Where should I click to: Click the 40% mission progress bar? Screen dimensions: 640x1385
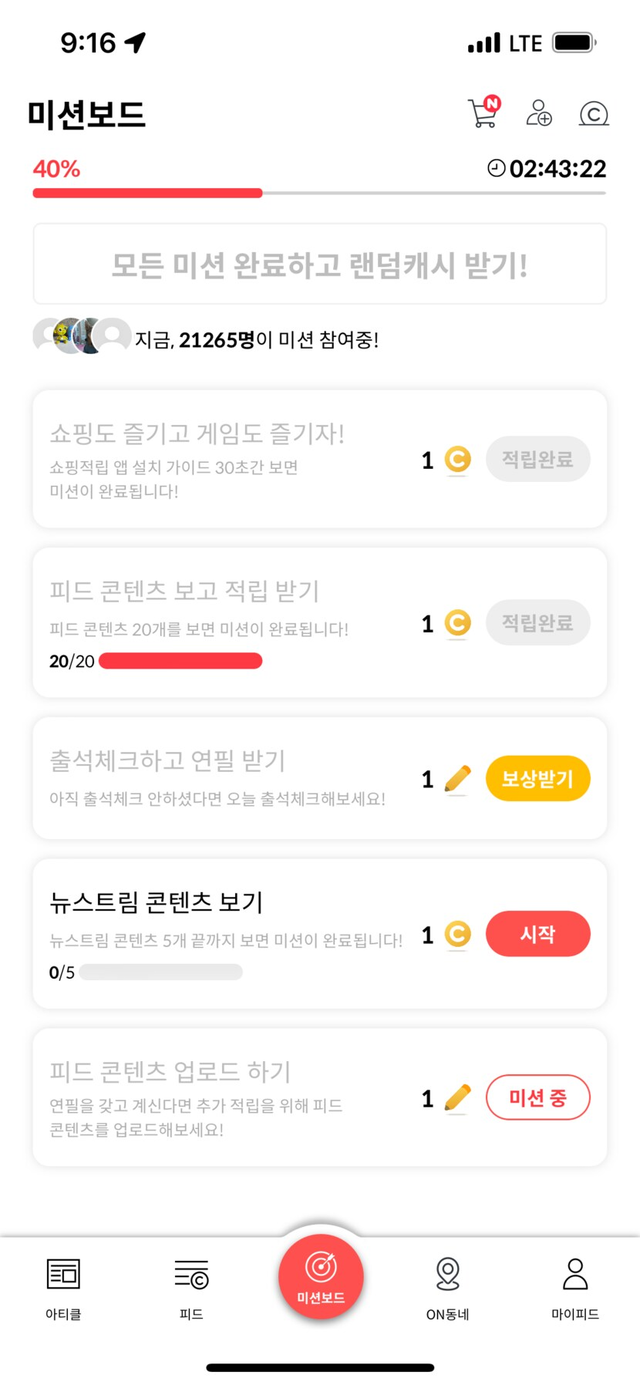(320, 192)
